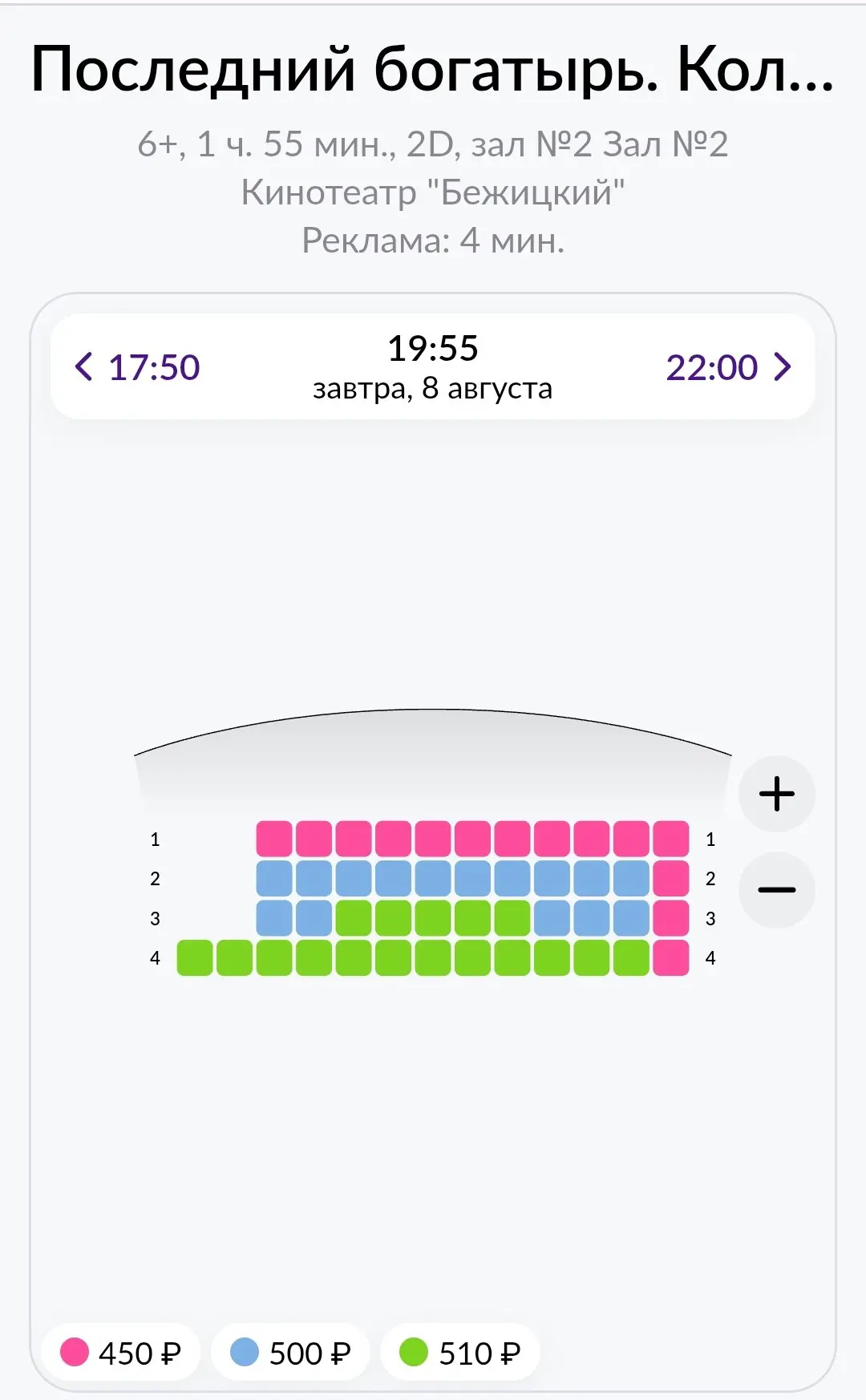Image resolution: width=866 pixels, height=1400 pixels.
Task: Tap the right chevron arrow beside 22:00
Action: point(783,366)
